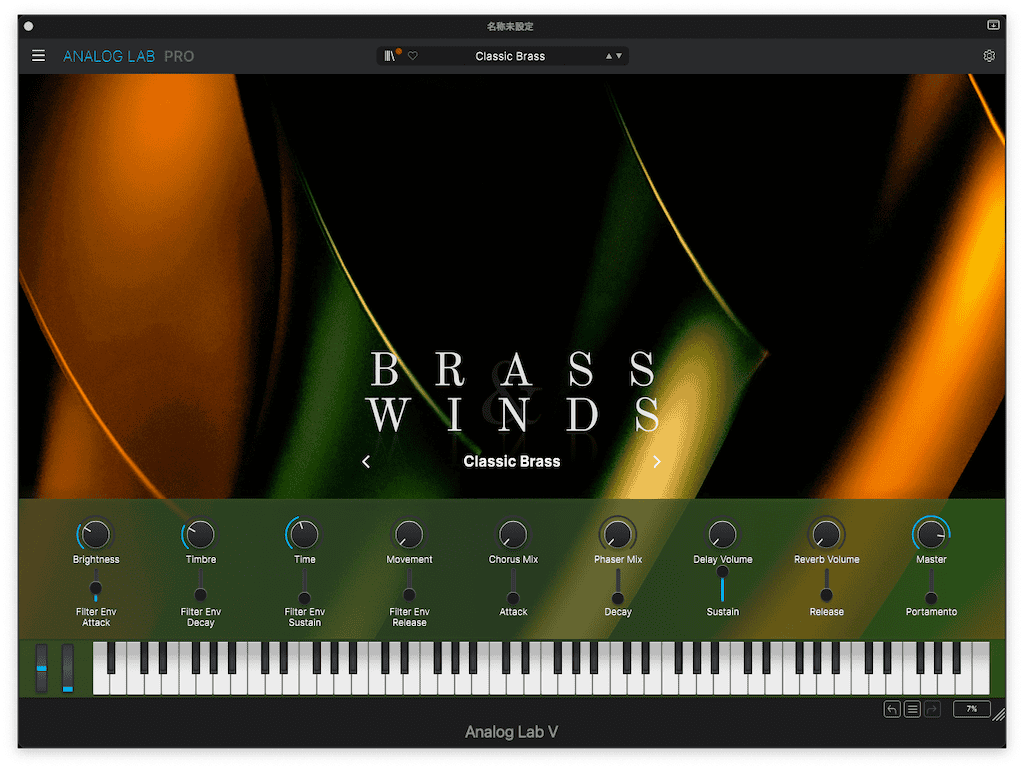This screenshot has height=769, width=1024.
Task: Click the Attack fader
Action: tap(513, 586)
